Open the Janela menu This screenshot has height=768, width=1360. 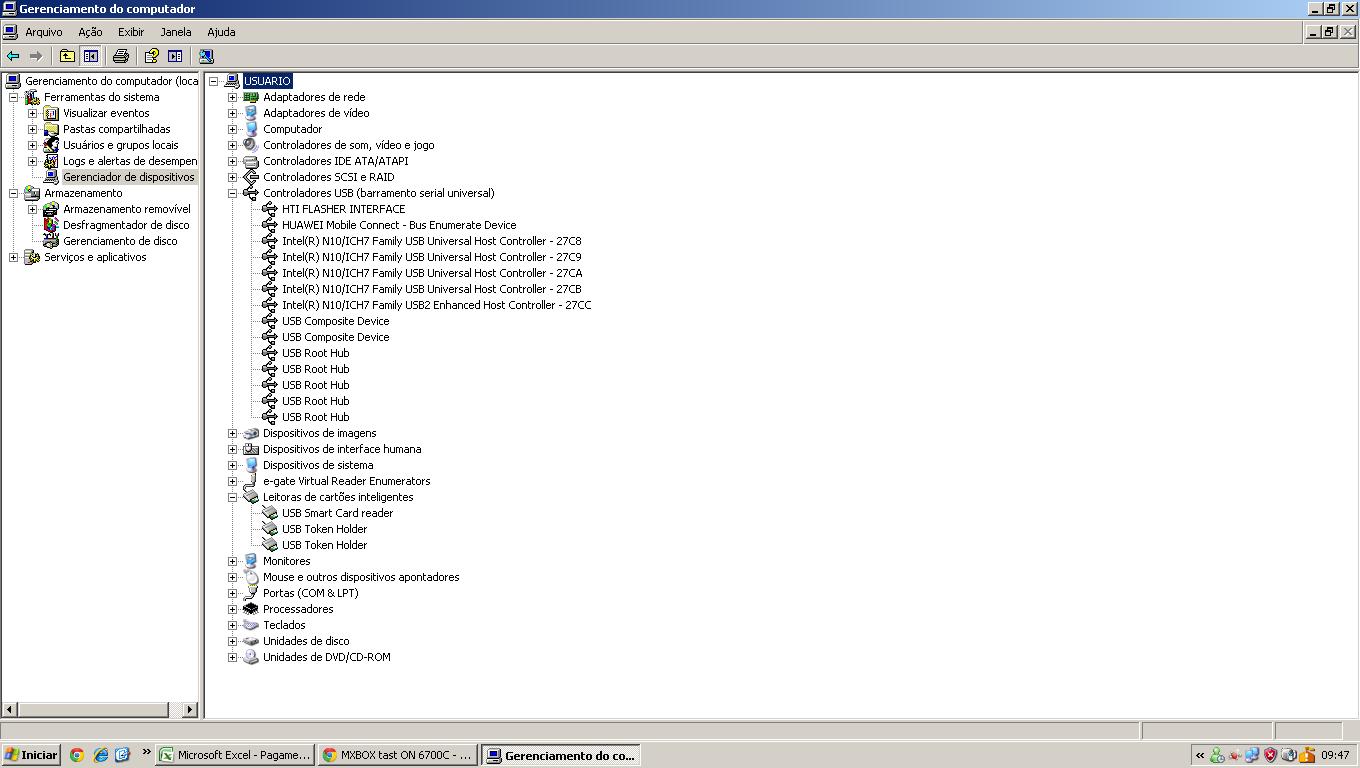tap(175, 32)
